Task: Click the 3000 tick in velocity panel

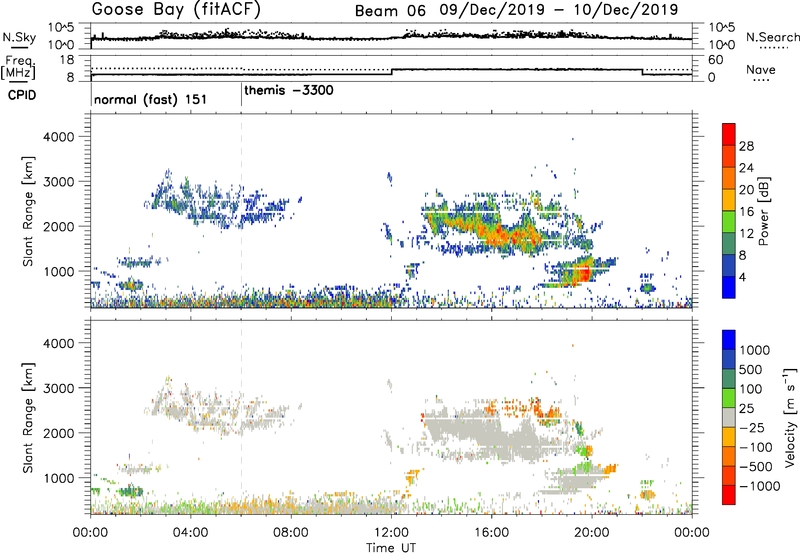Action: coord(59,388)
